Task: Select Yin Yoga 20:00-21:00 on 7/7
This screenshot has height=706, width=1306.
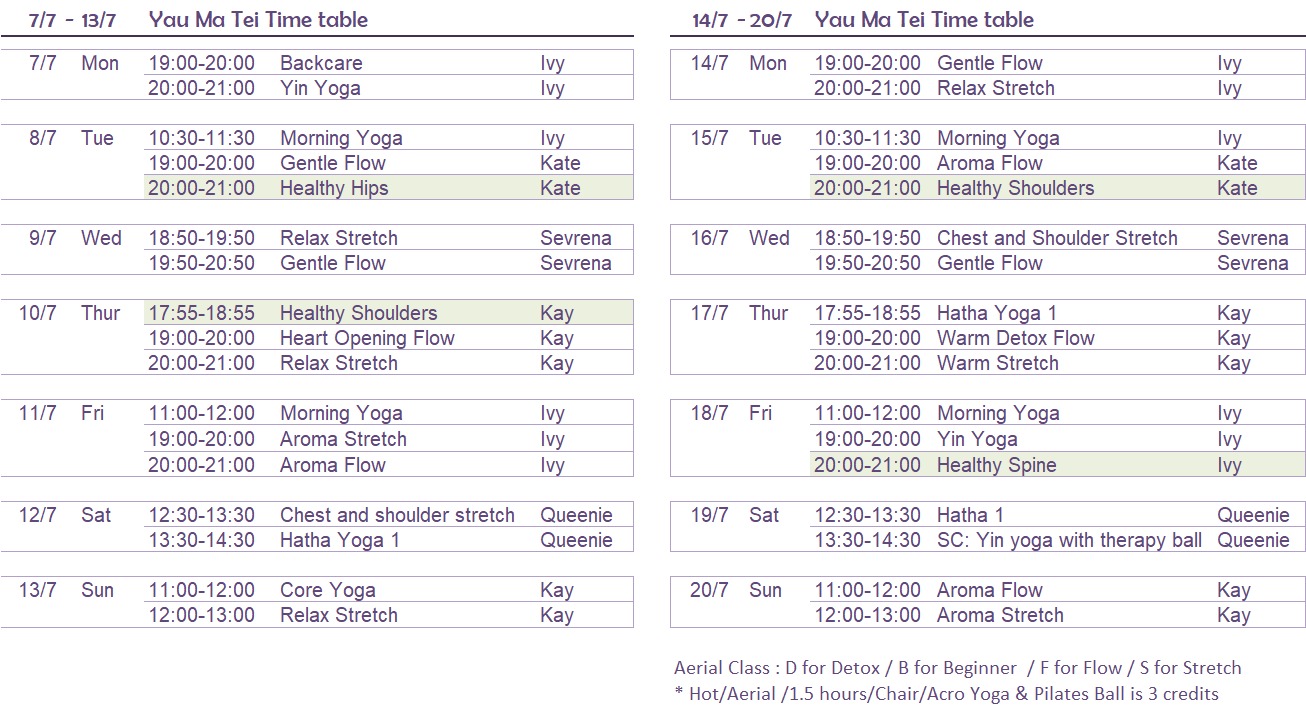Action: coord(388,87)
